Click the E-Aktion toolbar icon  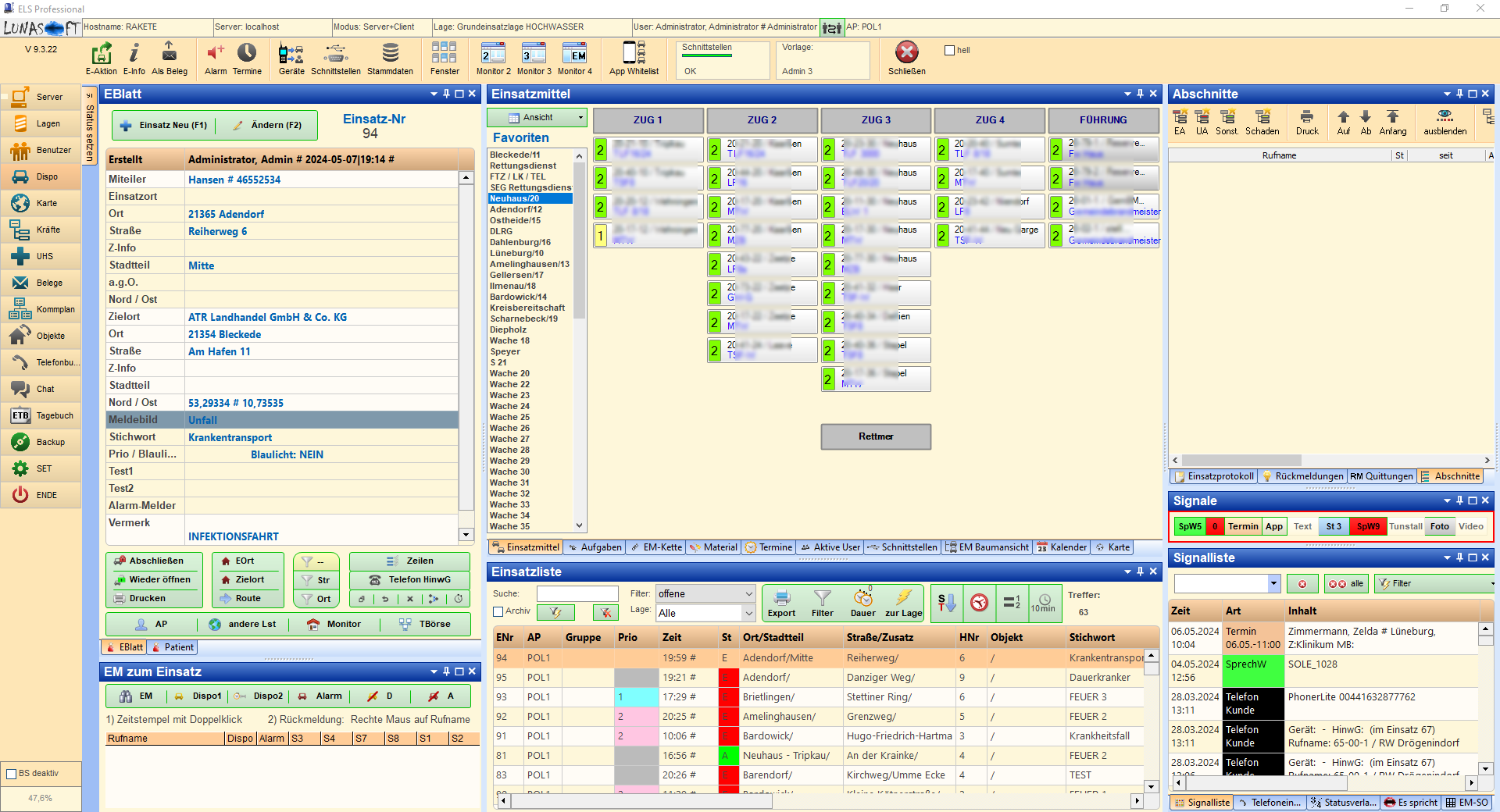click(101, 55)
